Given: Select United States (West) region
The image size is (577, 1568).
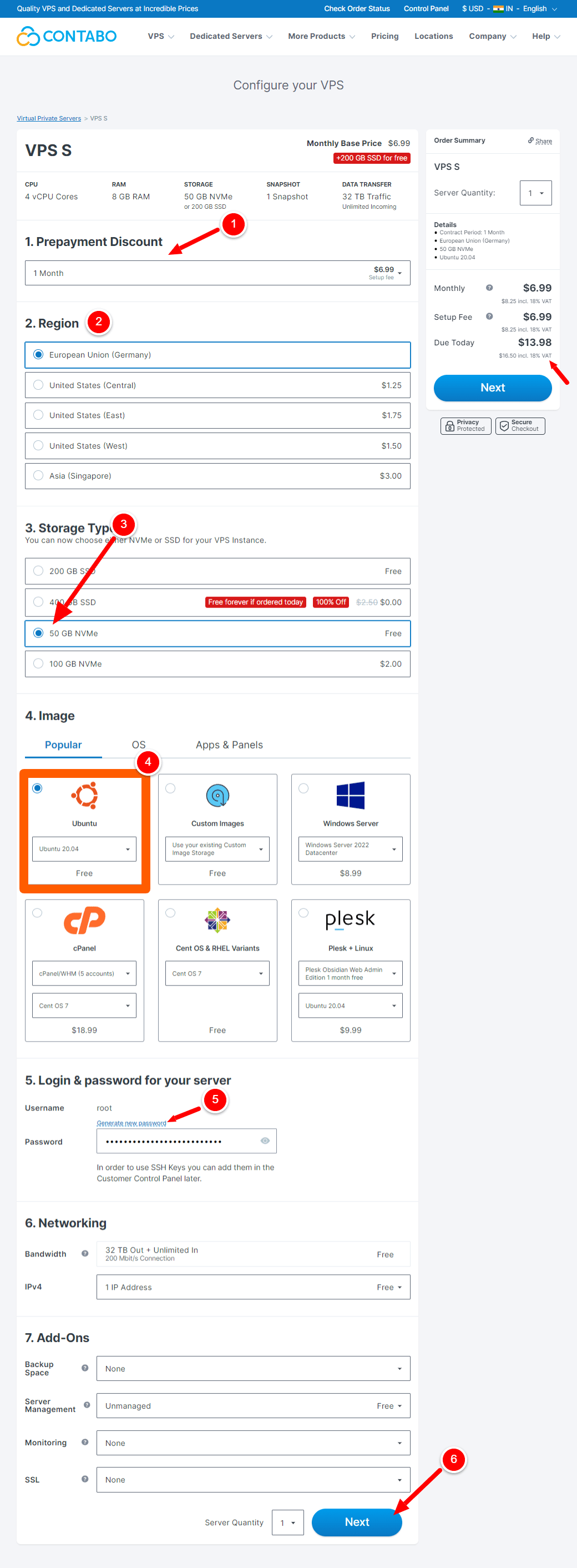Looking at the screenshot, I should 217,445.
